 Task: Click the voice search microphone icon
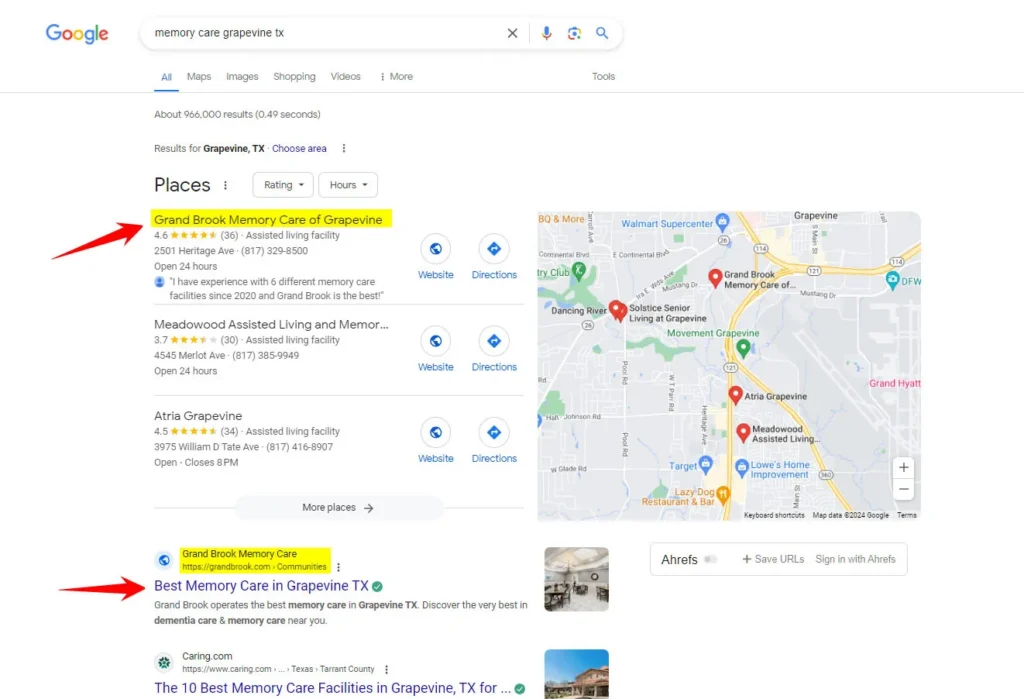tap(546, 33)
